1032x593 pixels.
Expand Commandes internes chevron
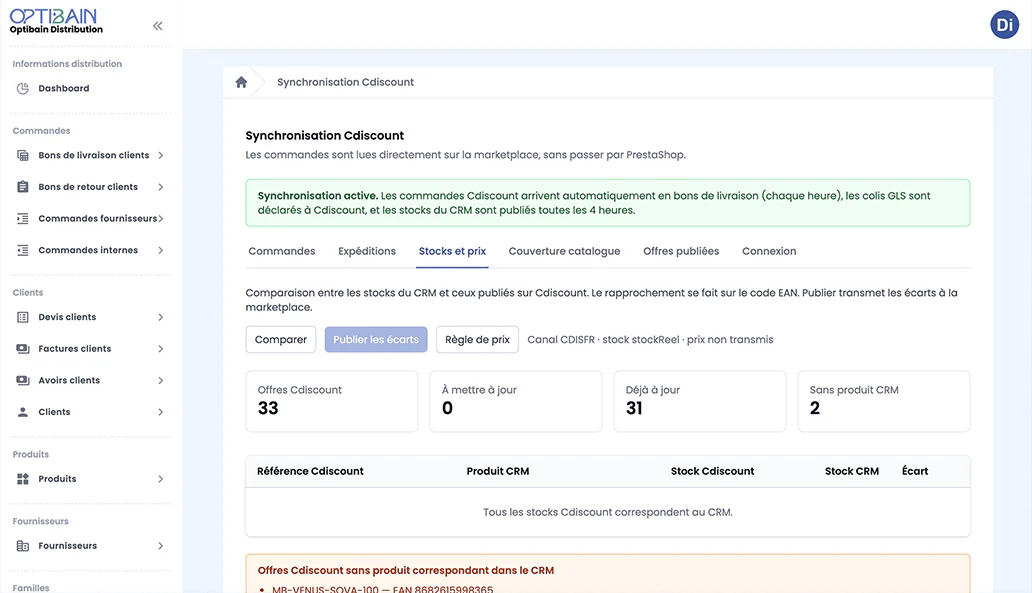tap(161, 250)
